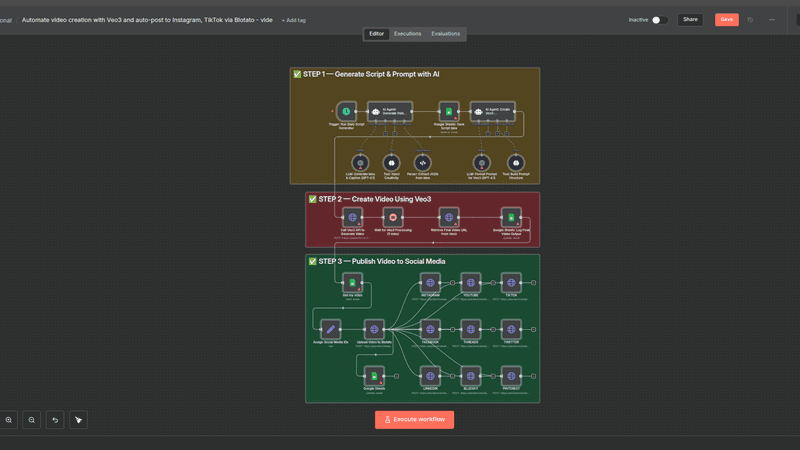Click the Google Sheets: Save Script Idea node

(x=449, y=112)
